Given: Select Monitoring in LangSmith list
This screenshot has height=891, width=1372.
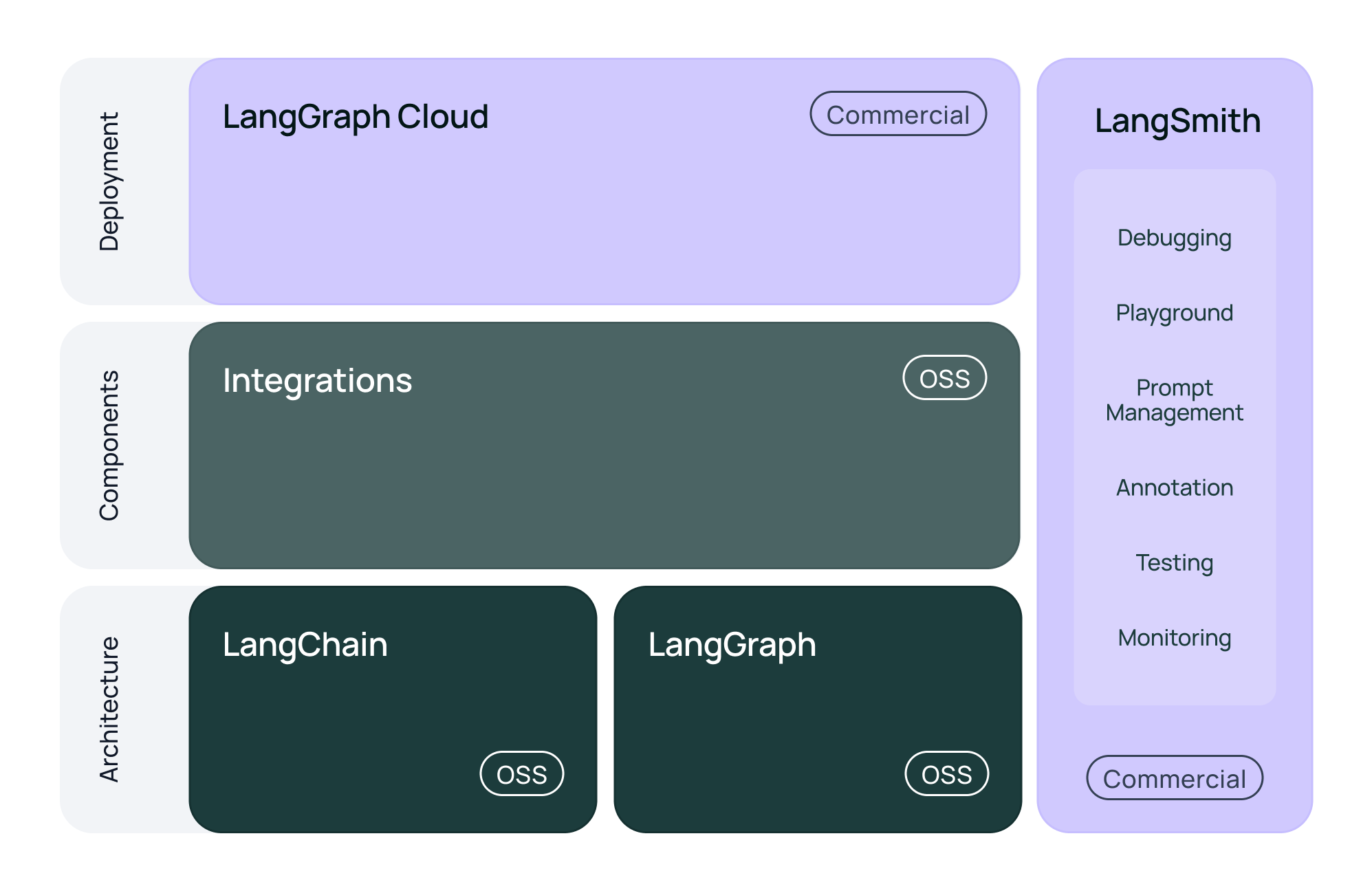Looking at the screenshot, I should (1175, 638).
